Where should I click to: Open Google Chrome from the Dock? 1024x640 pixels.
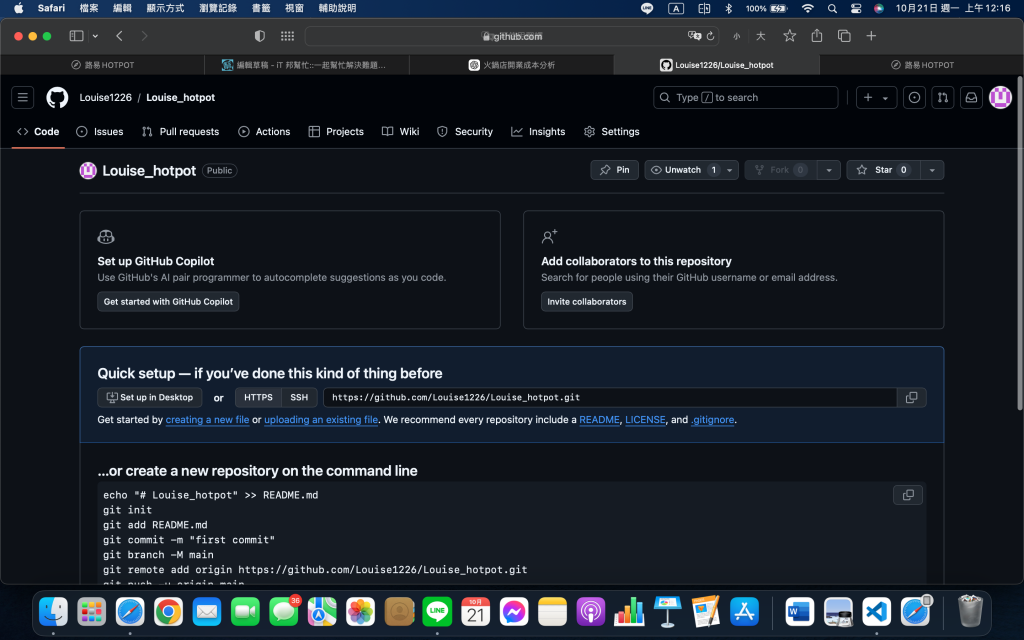[x=168, y=613]
